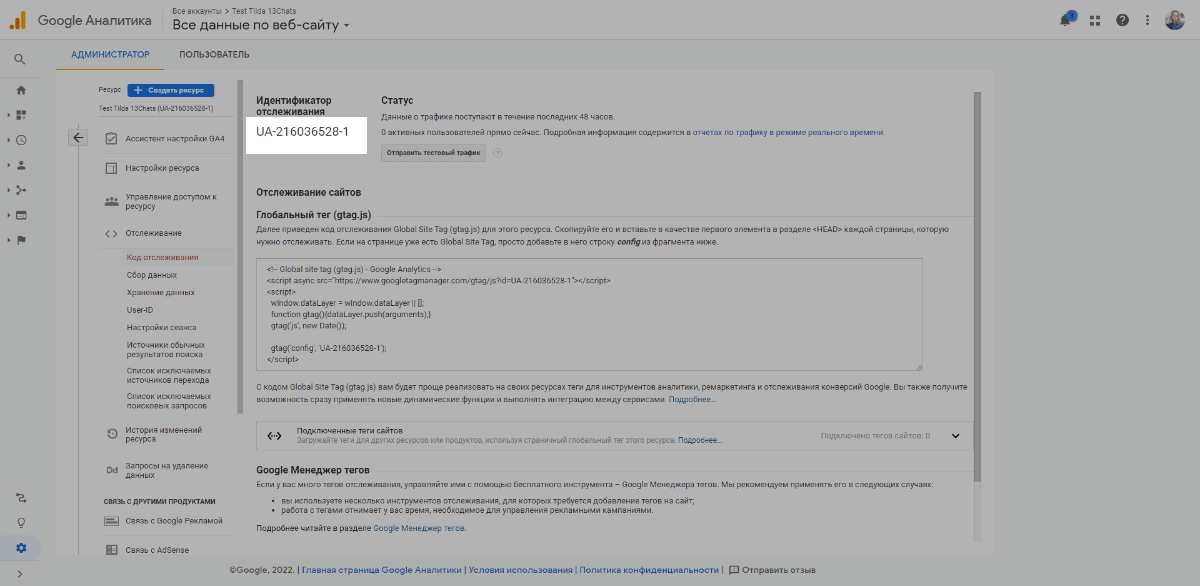The image size is (1200, 586).
Task: Open Behavior window icon in sidebar
Action: (x=21, y=215)
